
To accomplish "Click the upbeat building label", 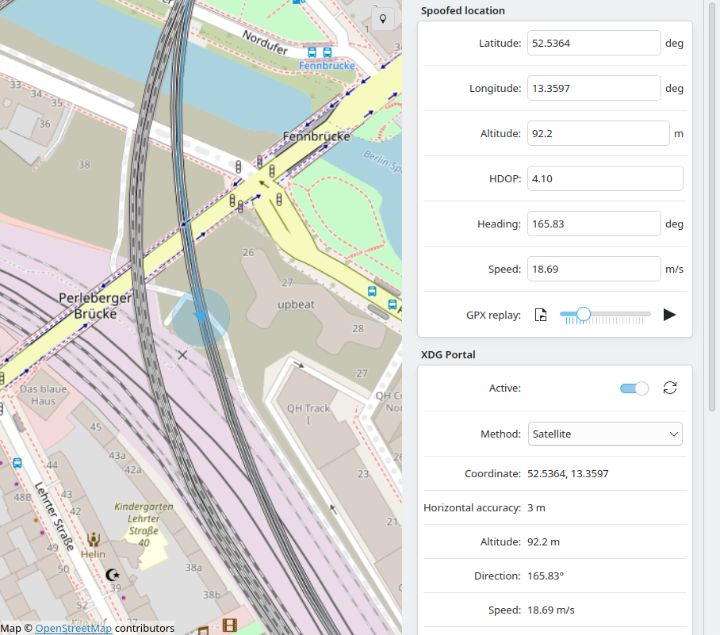I will coord(296,304).
